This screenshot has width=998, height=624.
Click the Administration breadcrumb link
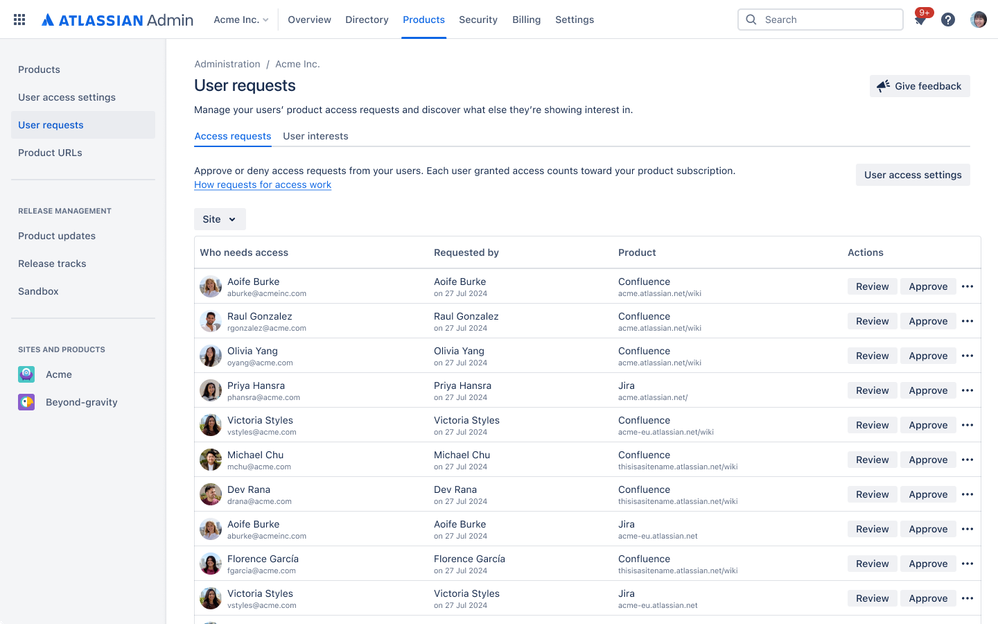pyautogui.click(x=227, y=64)
